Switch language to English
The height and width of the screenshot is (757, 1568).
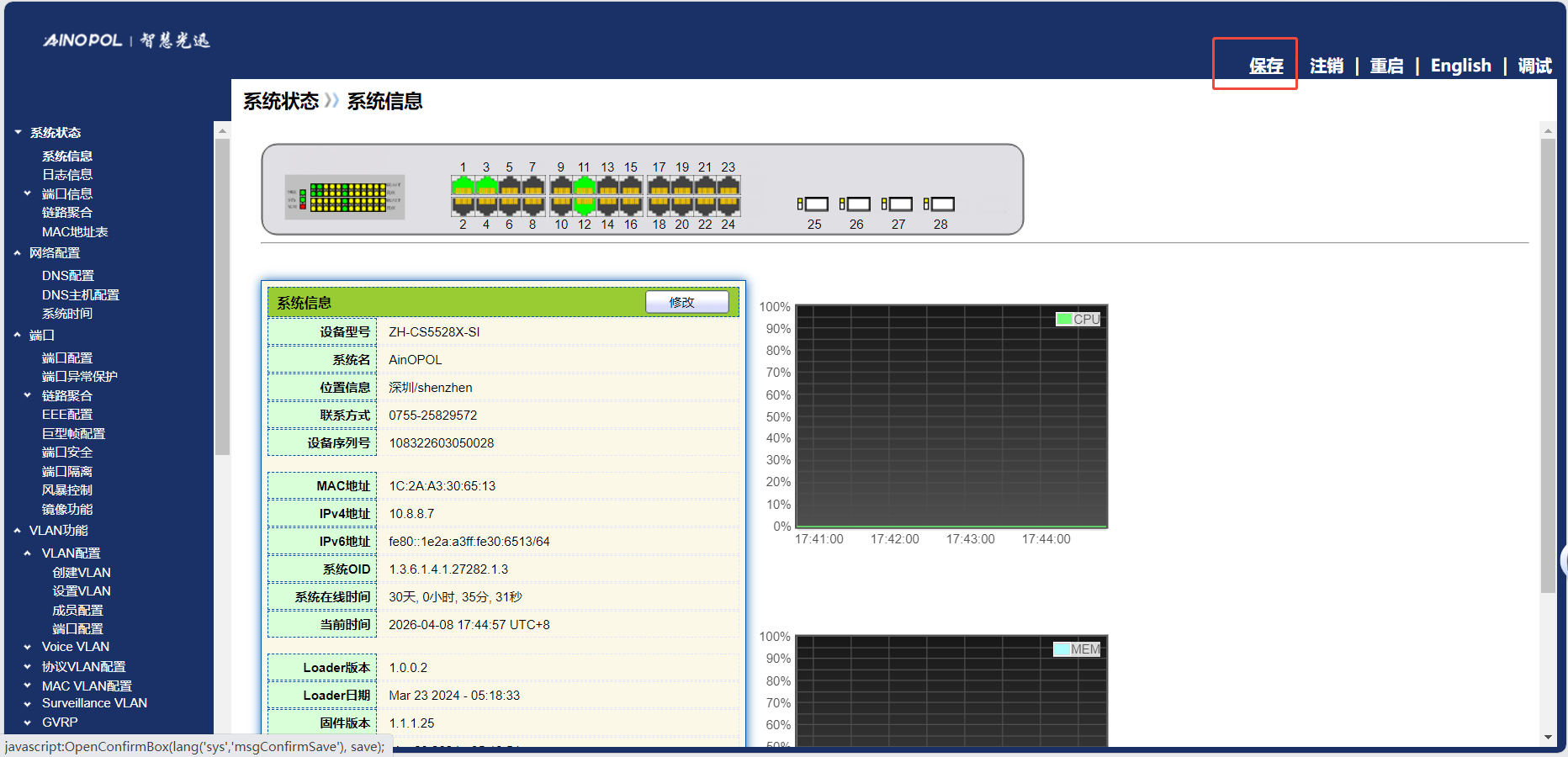click(x=1460, y=66)
